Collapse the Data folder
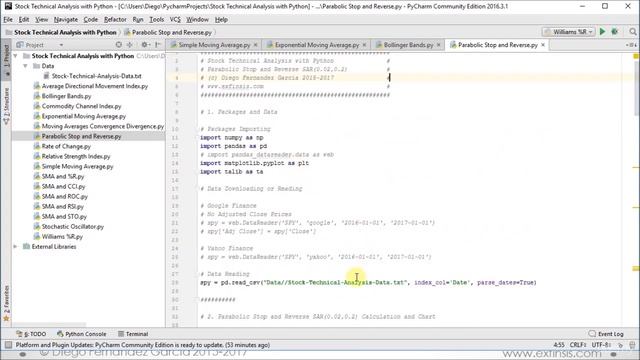640x360 pixels. pos(25,66)
